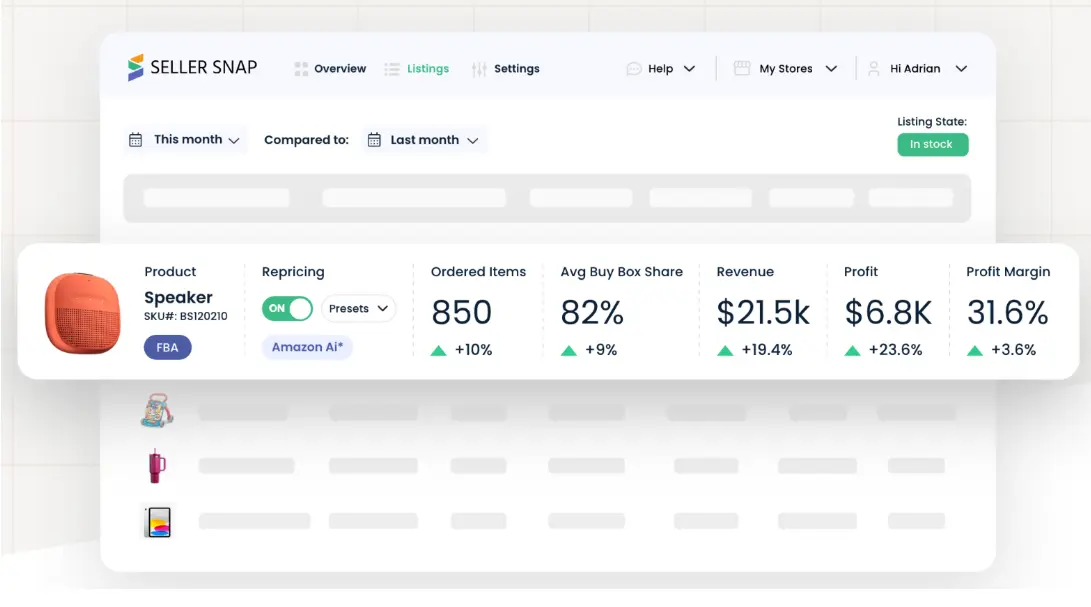Viewport: 1091px width, 607px height.
Task: Click the Compared to: label
Action: (x=306, y=140)
